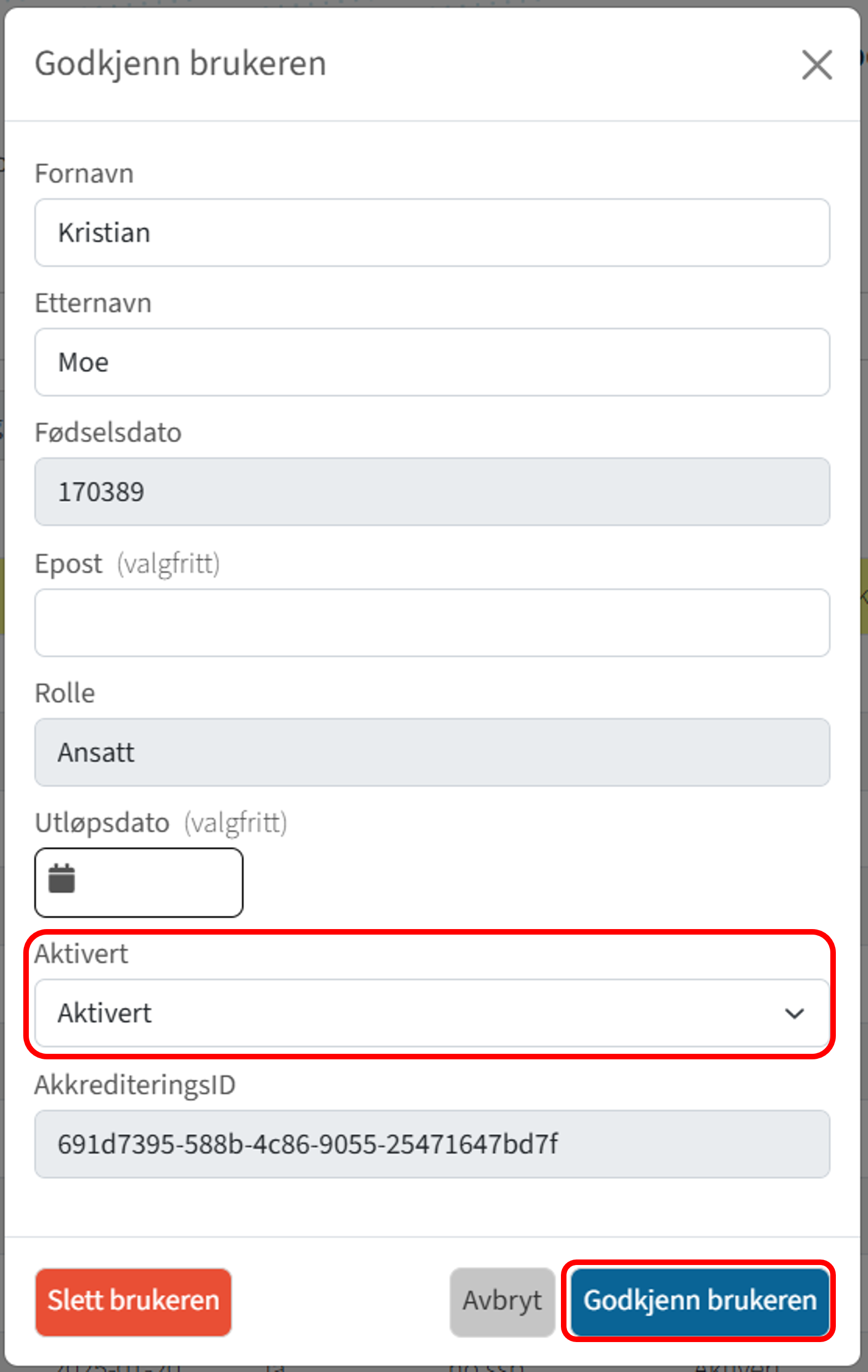Click the AkkrediteringsID value field
Screen dimensions: 868x1372
[x=432, y=1143]
